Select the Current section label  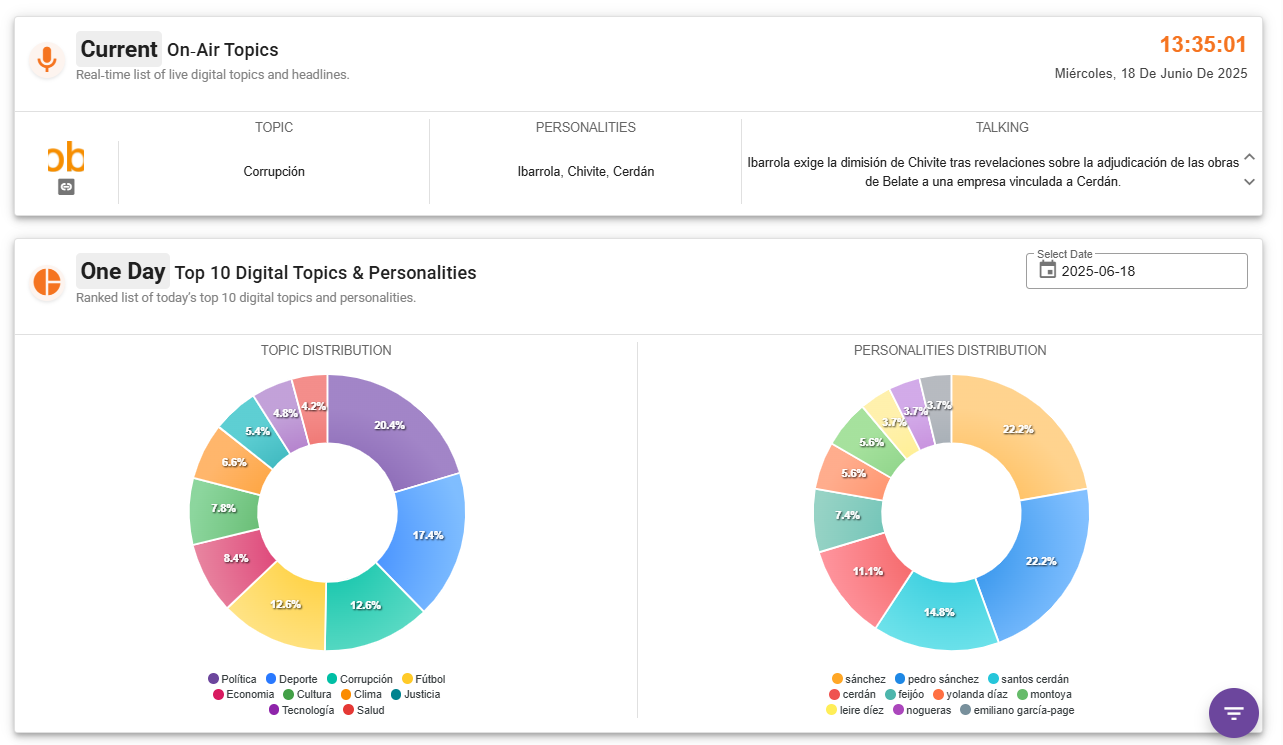click(119, 49)
